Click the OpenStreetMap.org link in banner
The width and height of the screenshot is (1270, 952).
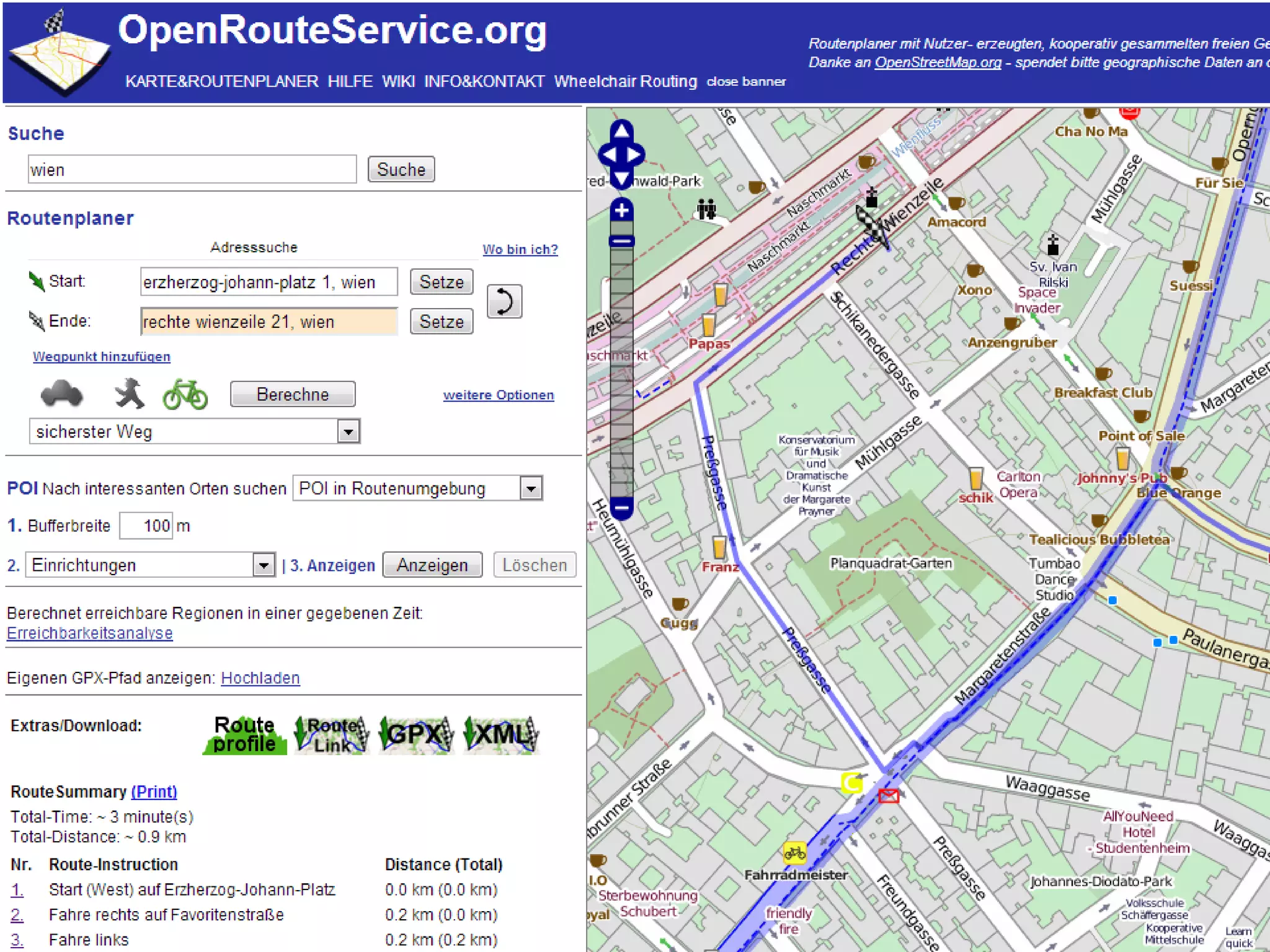click(938, 62)
